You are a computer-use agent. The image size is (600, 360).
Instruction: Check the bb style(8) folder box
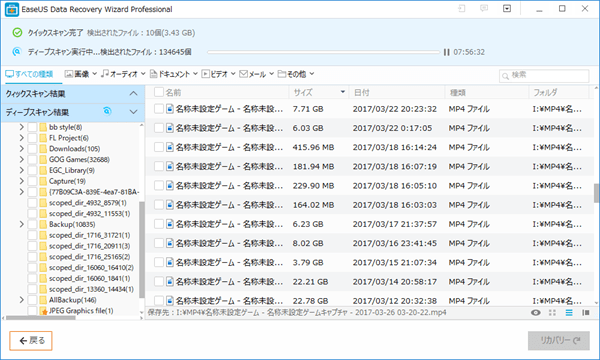coord(32,127)
